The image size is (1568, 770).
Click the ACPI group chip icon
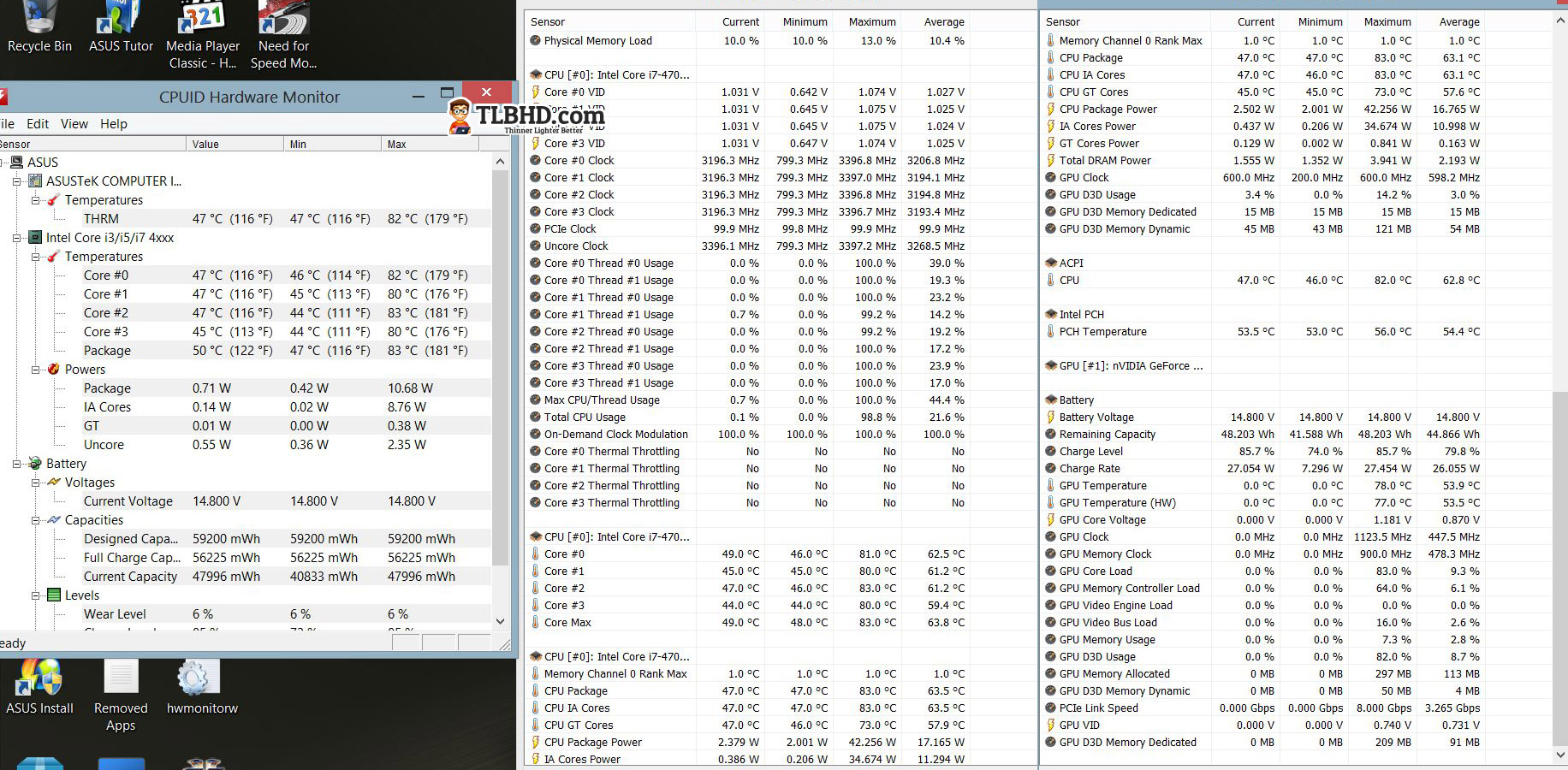[1051, 263]
